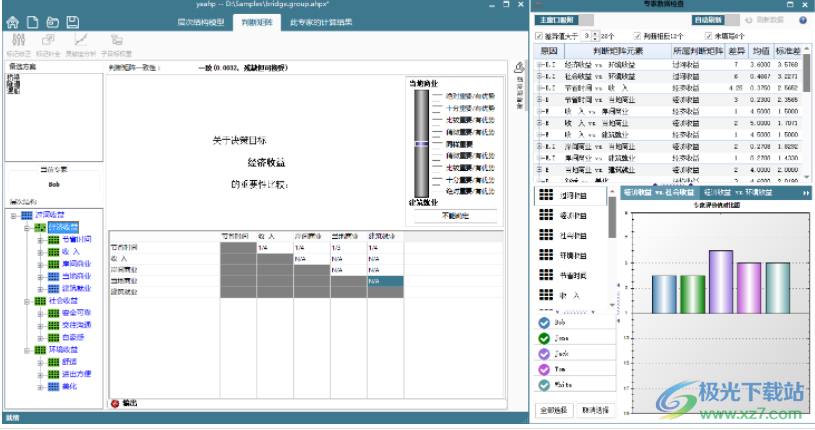Click the 当地商业 blue grid icon in tree
The height and width of the screenshot is (430, 815).
point(54,276)
